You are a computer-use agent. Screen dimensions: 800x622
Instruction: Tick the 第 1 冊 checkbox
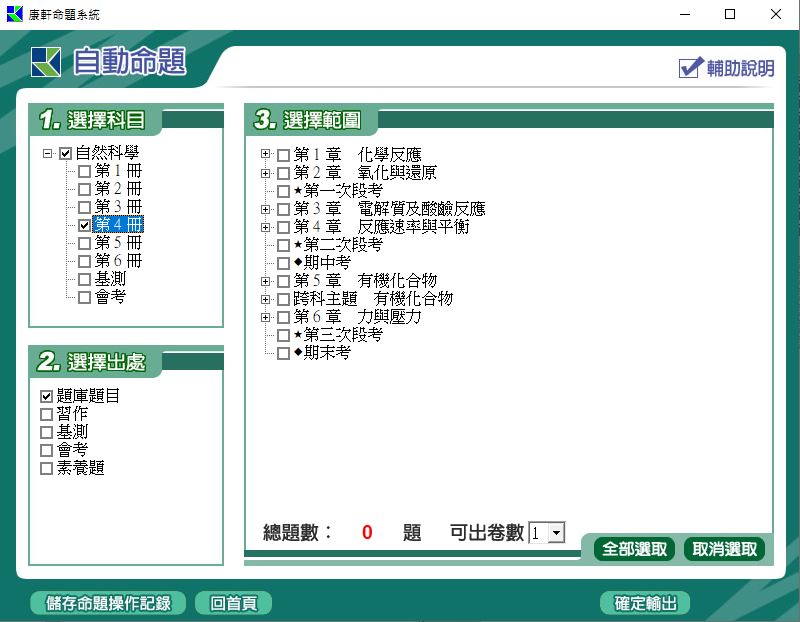(85, 171)
